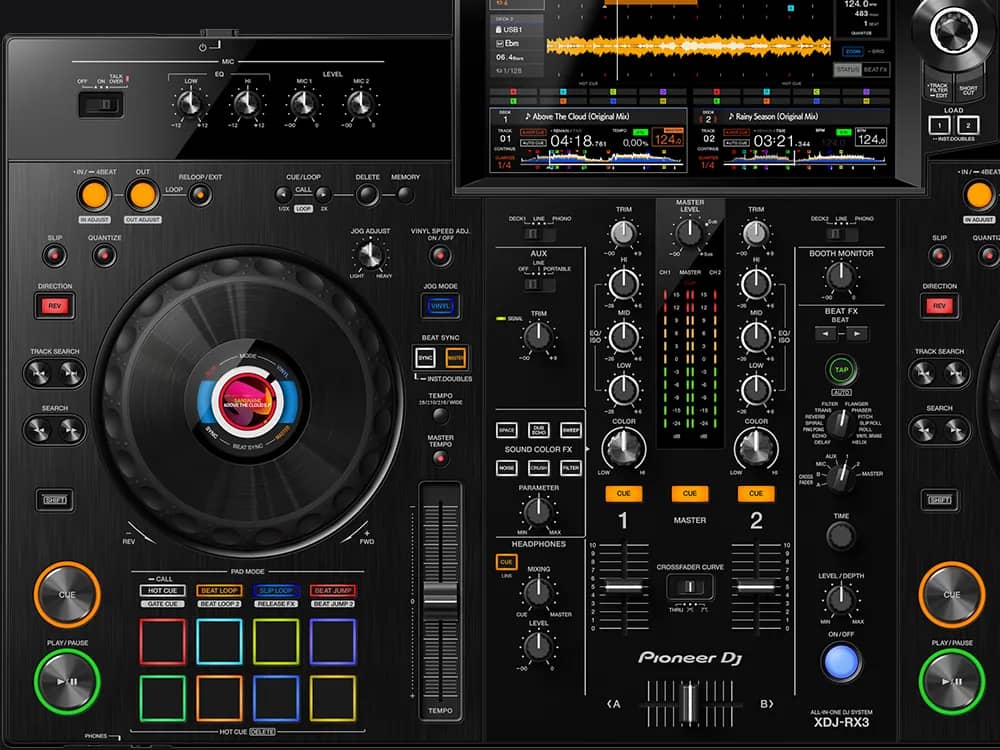This screenshot has width=1000, height=750.
Task: Rewind search on the left deck
Action: [x=39, y=430]
